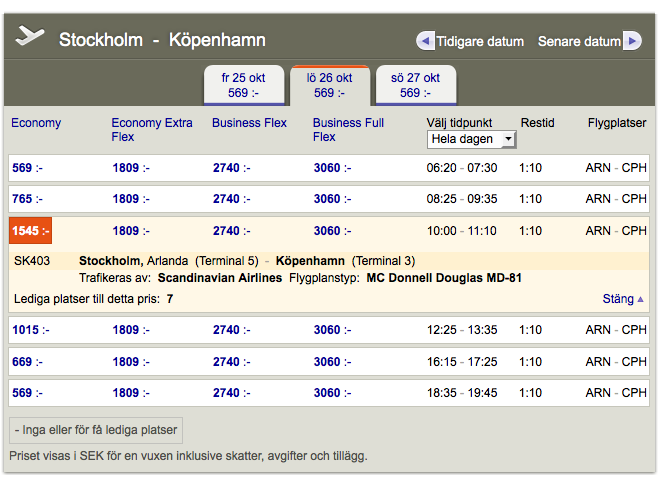
Task: Click the Inga eller för få lediga platser legend
Action: tap(96, 431)
